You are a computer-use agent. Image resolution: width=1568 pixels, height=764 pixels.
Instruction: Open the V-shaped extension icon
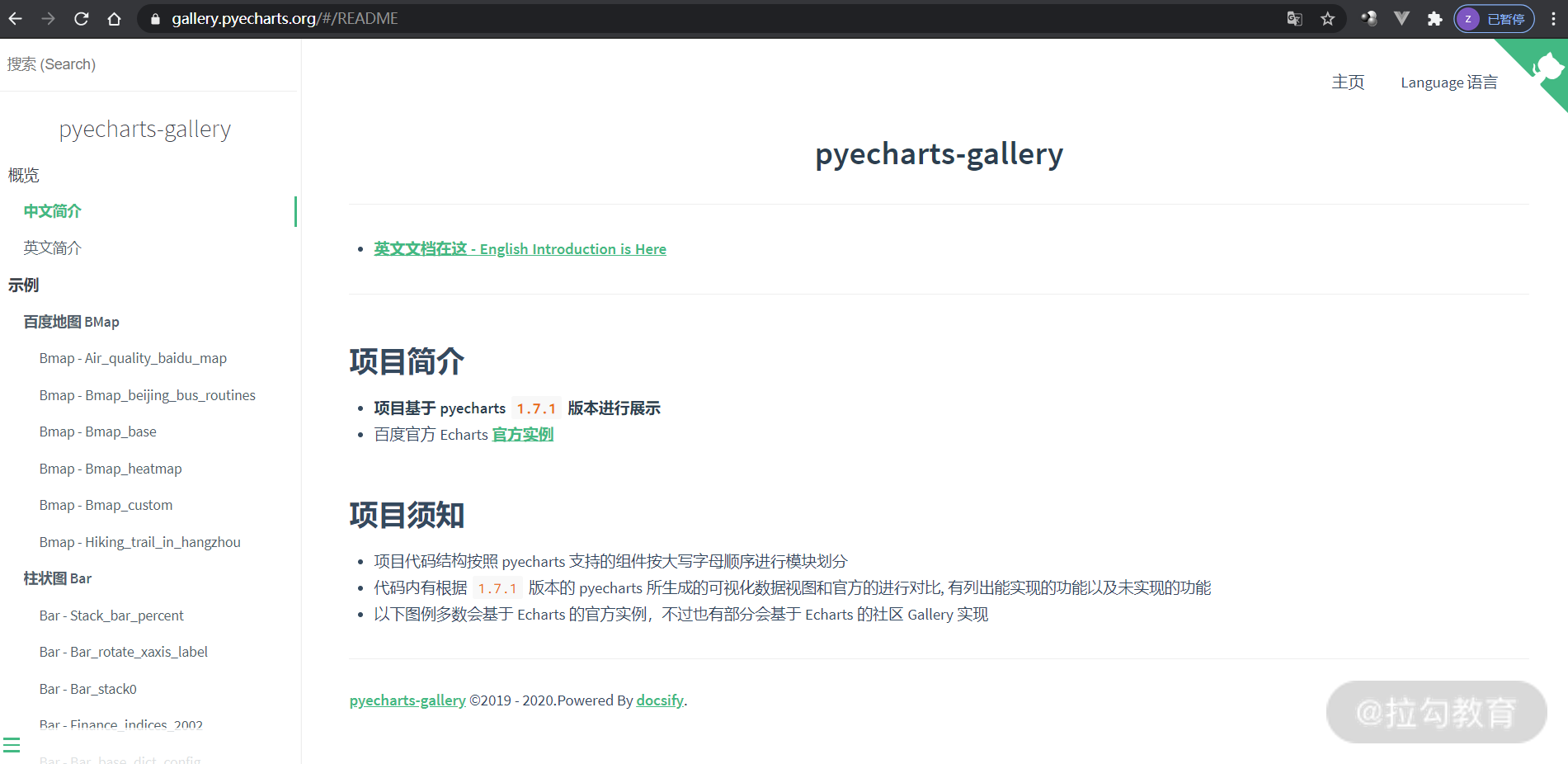click(1401, 18)
